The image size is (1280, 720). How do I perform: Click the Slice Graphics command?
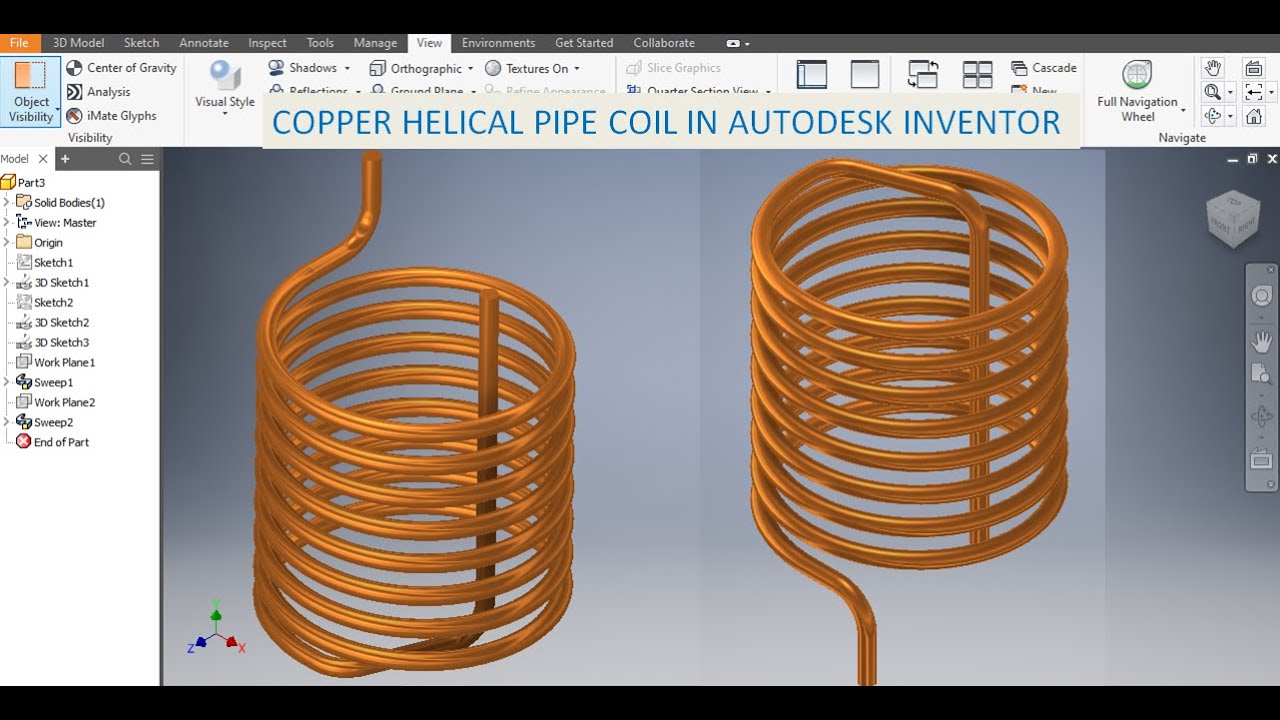[x=673, y=68]
